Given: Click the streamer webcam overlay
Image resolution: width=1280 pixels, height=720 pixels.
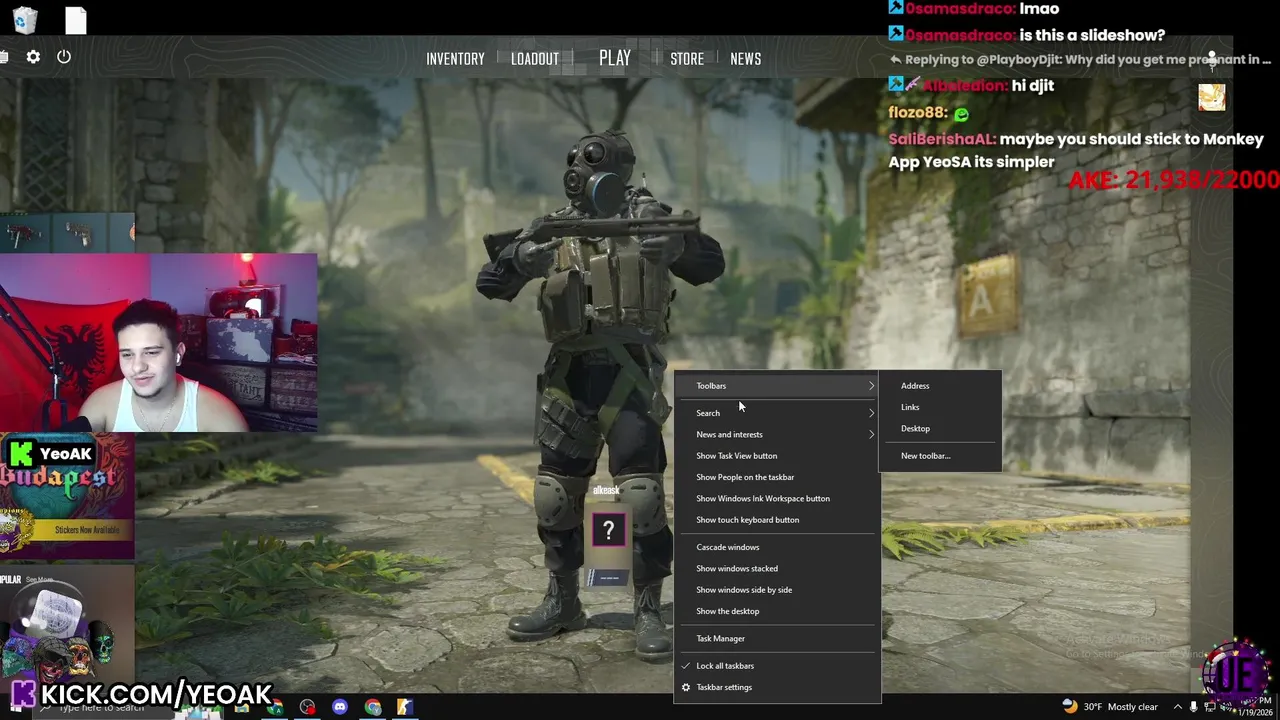Looking at the screenshot, I should click(159, 343).
